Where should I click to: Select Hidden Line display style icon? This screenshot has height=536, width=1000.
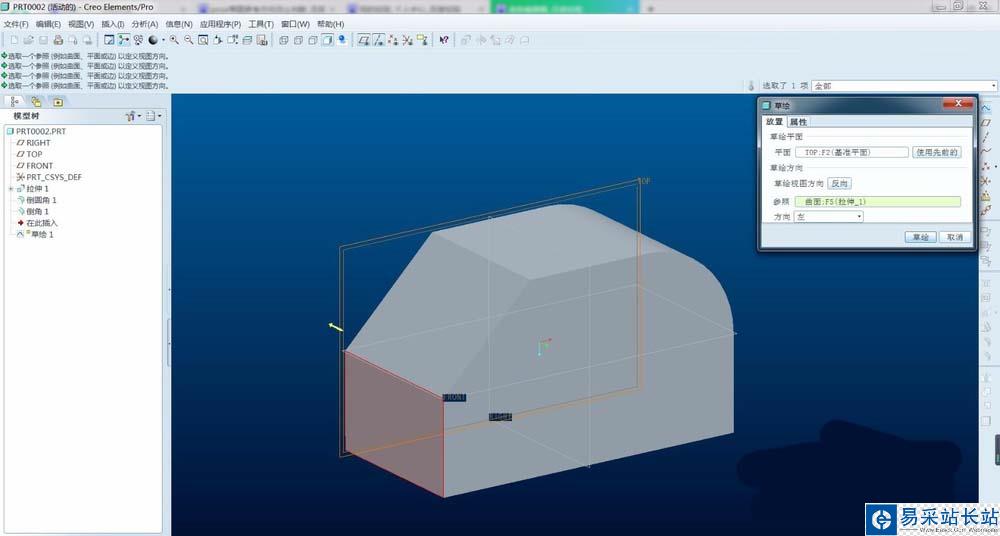(x=298, y=40)
